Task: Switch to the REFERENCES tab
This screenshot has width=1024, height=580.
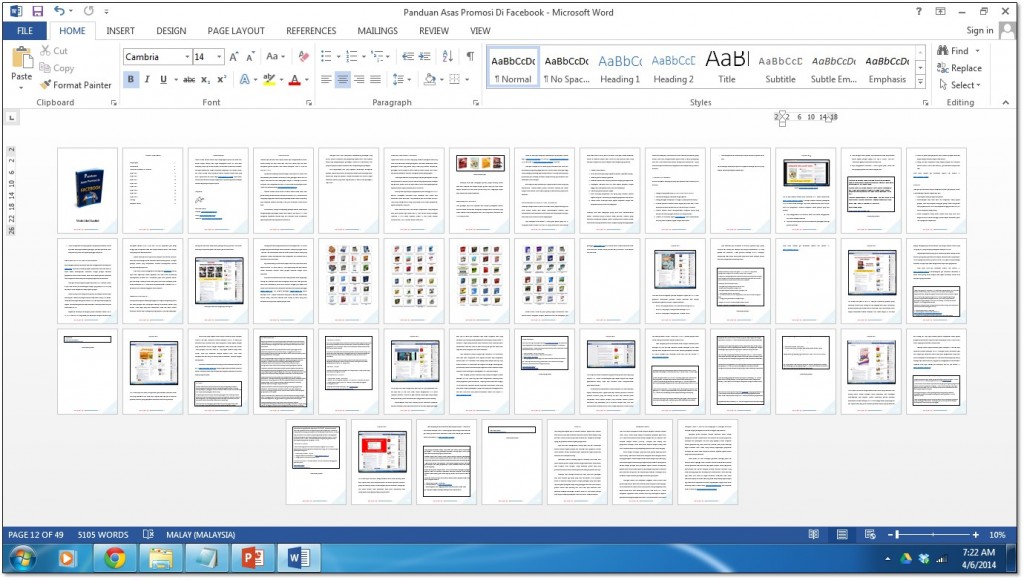Action: (x=311, y=31)
